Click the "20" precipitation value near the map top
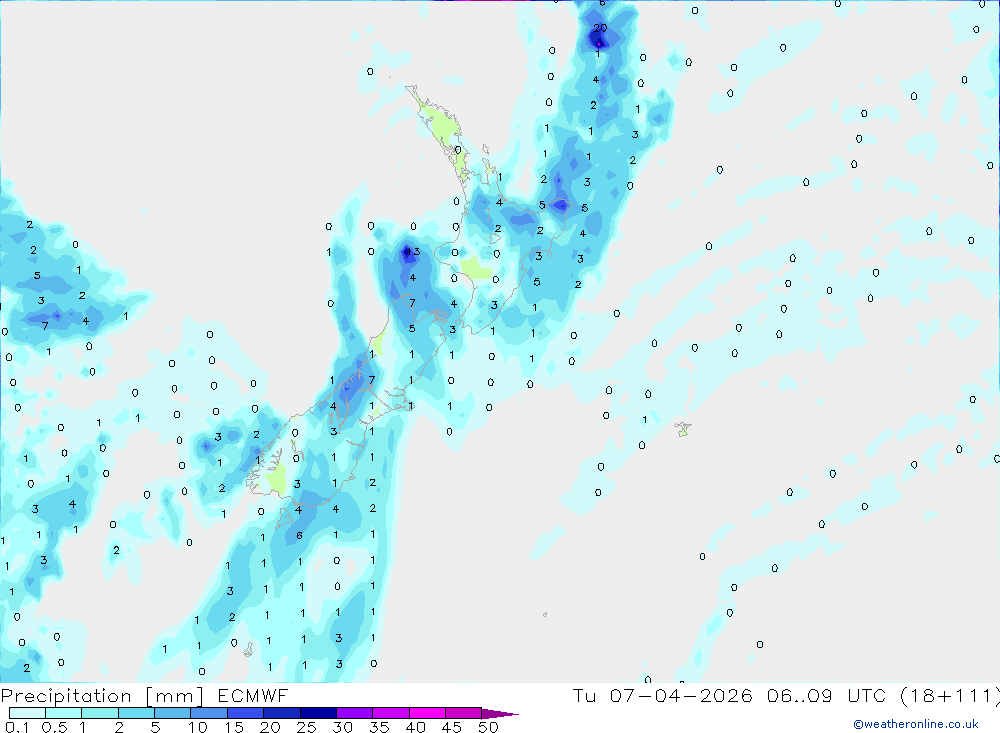 tap(600, 27)
